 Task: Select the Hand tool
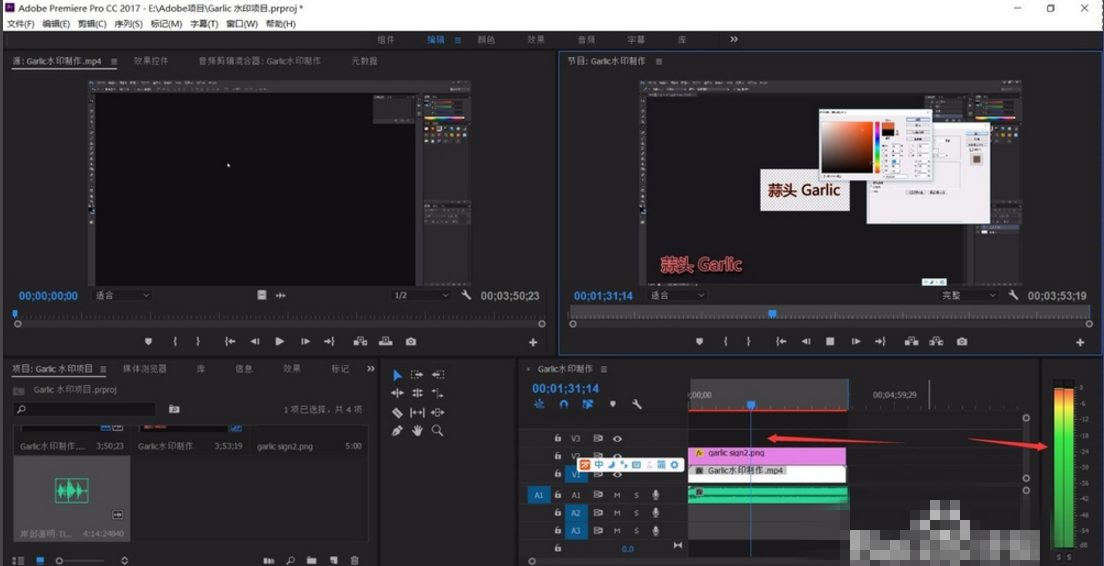tap(417, 431)
